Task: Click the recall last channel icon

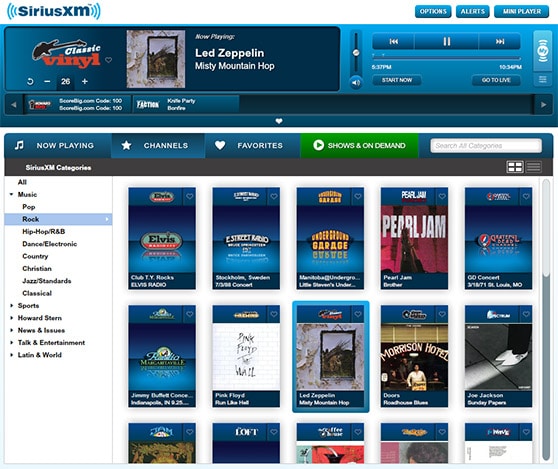Action: (30, 81)
